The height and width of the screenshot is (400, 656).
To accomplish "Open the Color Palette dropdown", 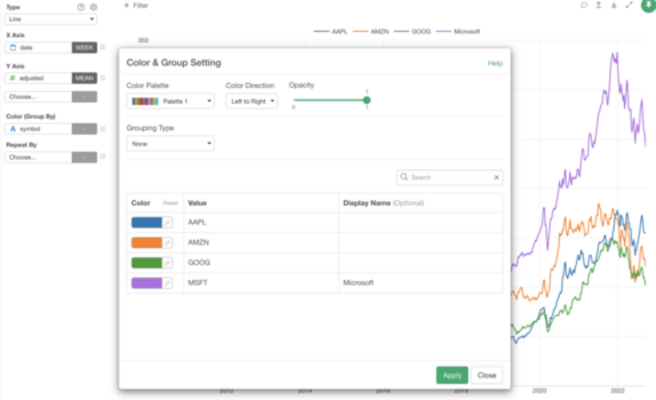I will (x=170, y=101).
